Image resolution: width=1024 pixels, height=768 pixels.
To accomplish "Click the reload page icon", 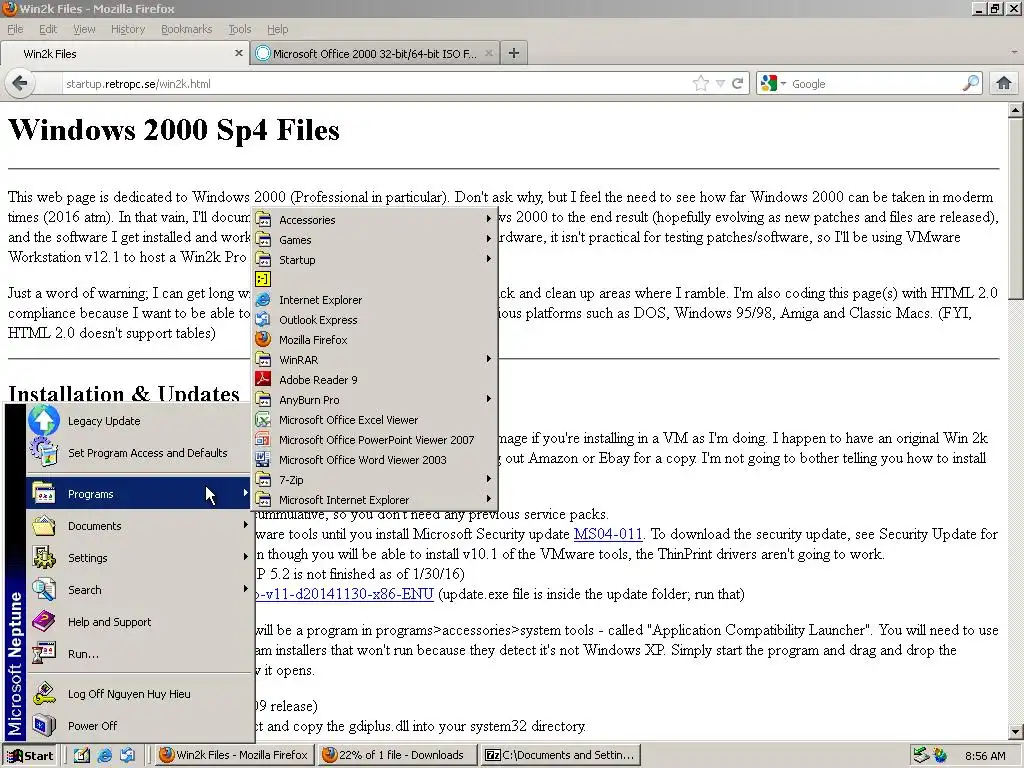I will pos(737,84).
